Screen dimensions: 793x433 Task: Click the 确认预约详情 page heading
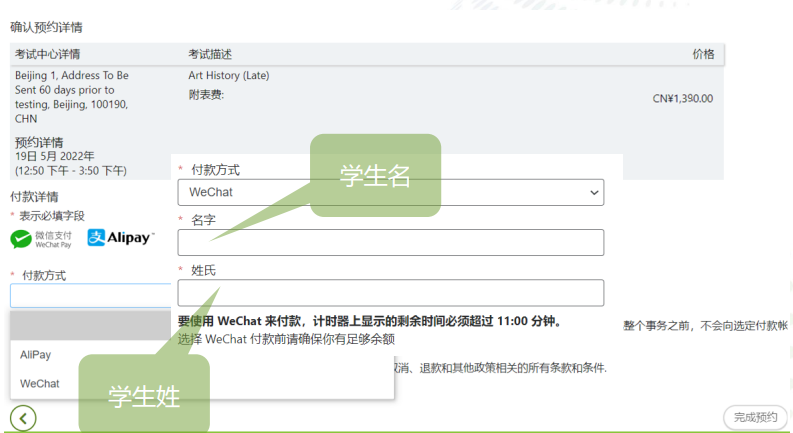(x=46, y=27)
